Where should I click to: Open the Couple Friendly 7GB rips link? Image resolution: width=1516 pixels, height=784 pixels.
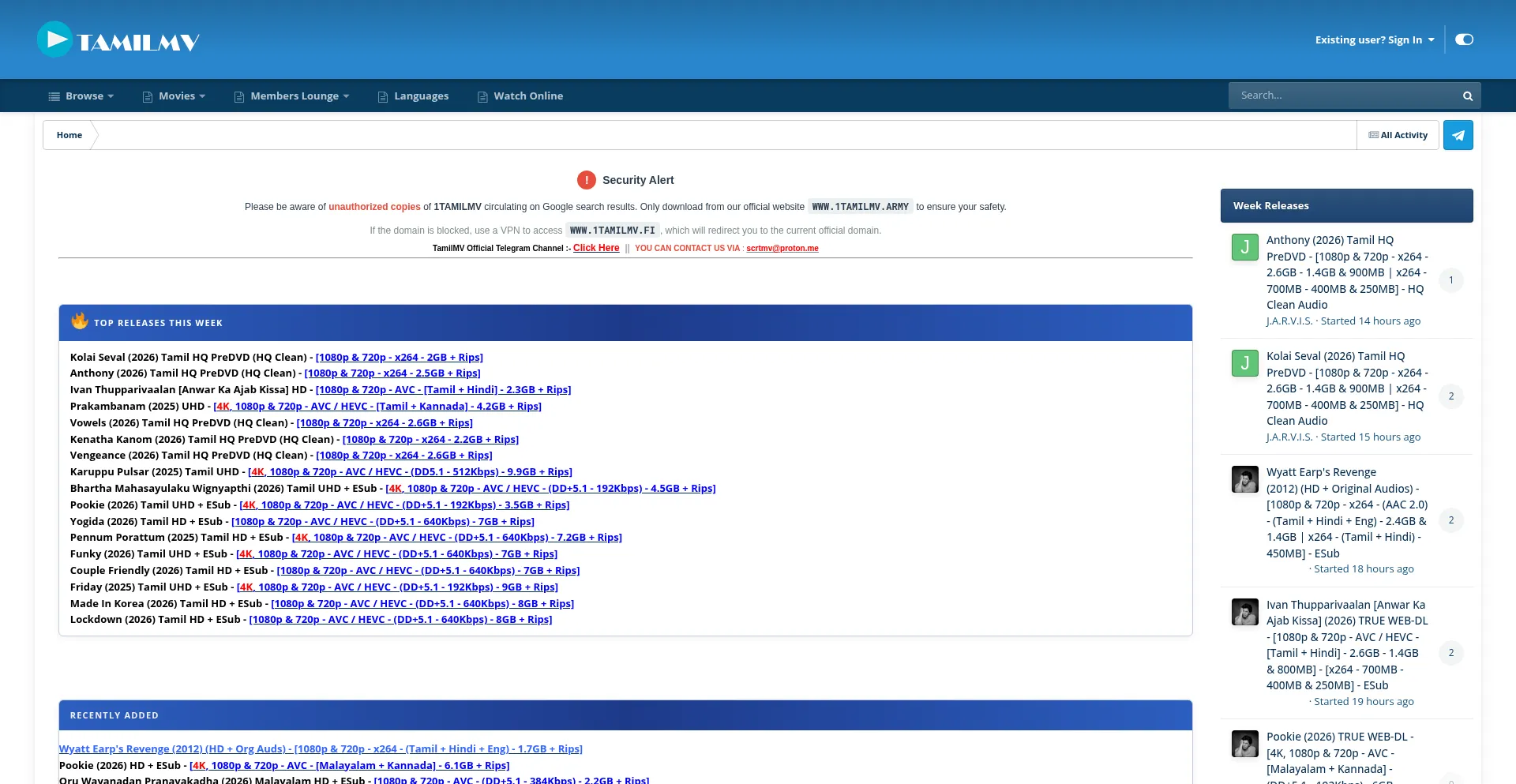point(428,571)
